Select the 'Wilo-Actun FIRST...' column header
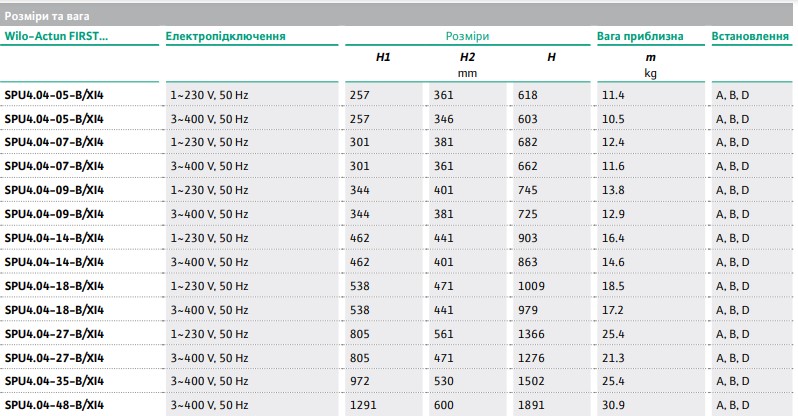 57,37
